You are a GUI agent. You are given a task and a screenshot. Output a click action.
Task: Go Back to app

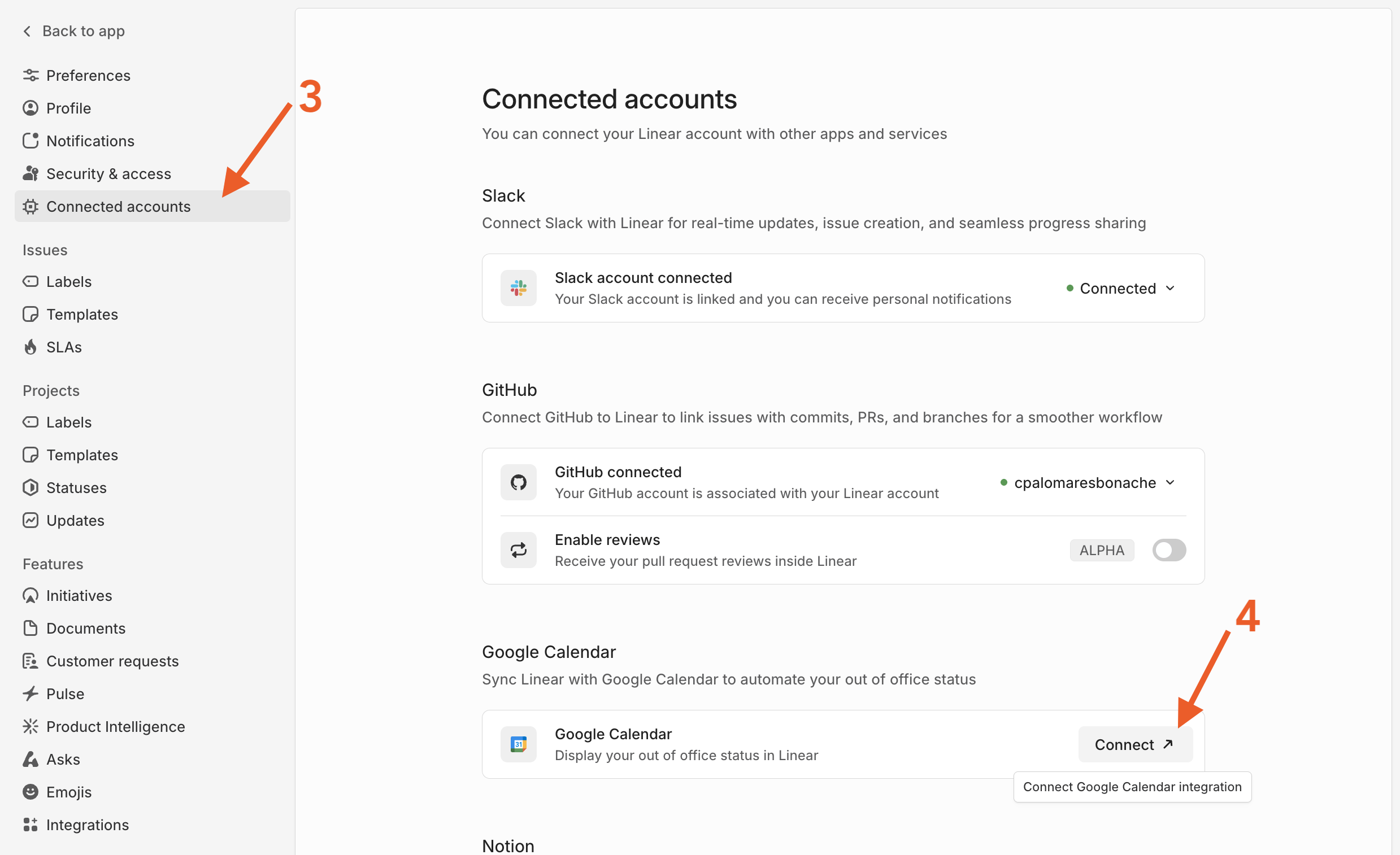click(73, 31)
